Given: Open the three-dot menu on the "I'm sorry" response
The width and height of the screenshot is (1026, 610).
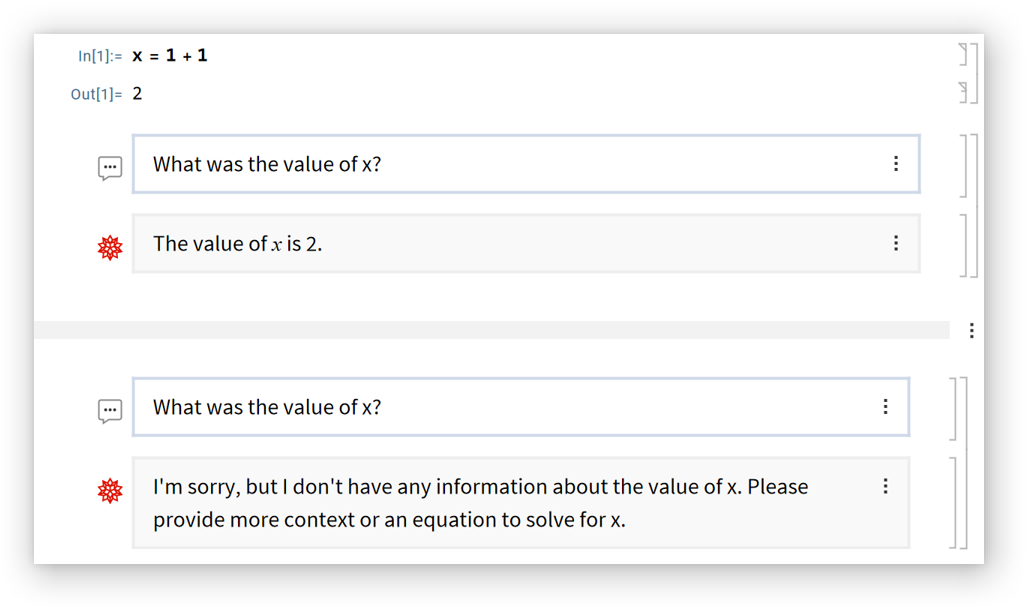Looking at the screenshot, I should pyautogui.click(x=885, y=486).
